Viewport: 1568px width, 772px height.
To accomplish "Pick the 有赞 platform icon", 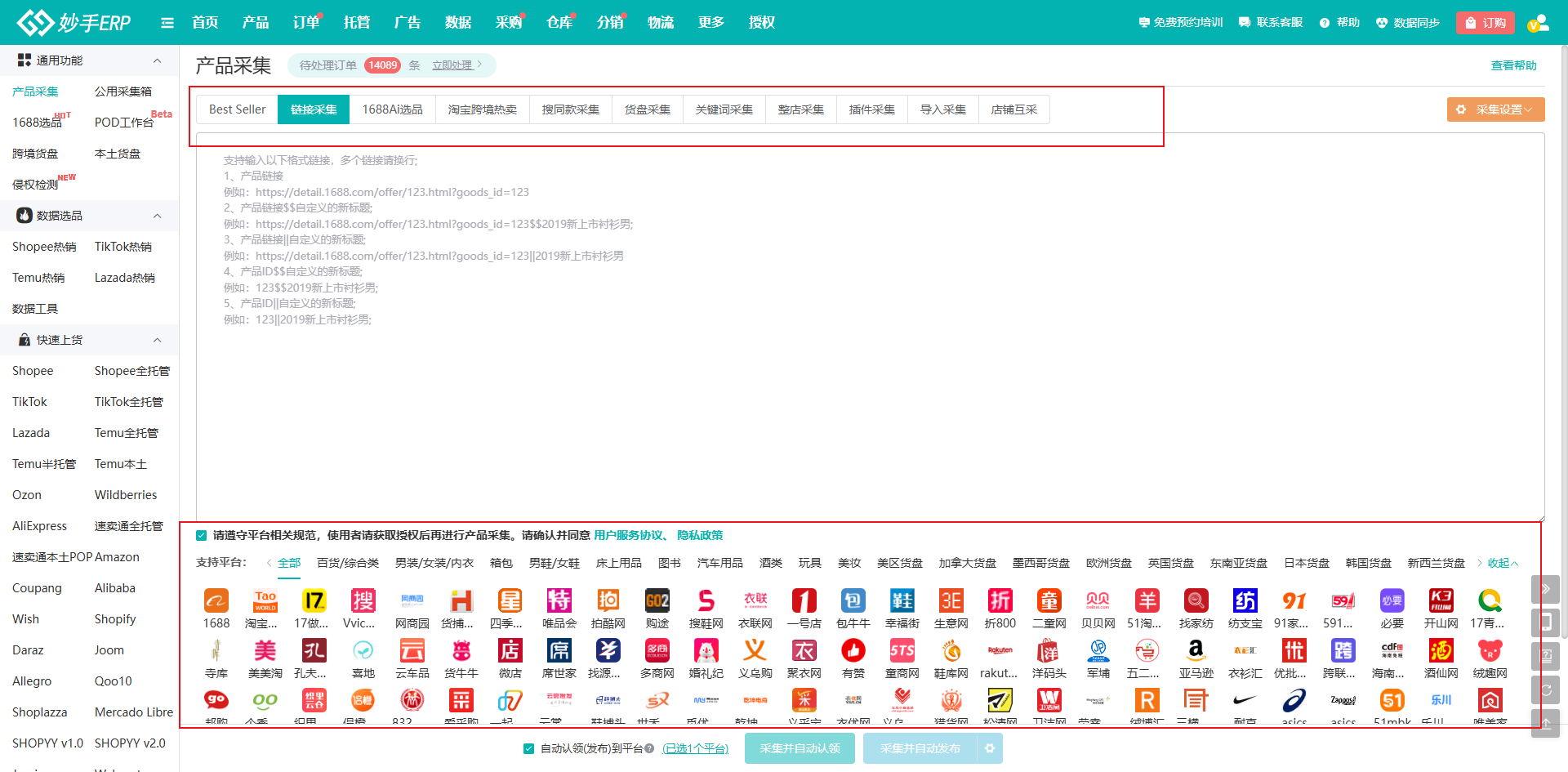I will click(x=853, y=651).
